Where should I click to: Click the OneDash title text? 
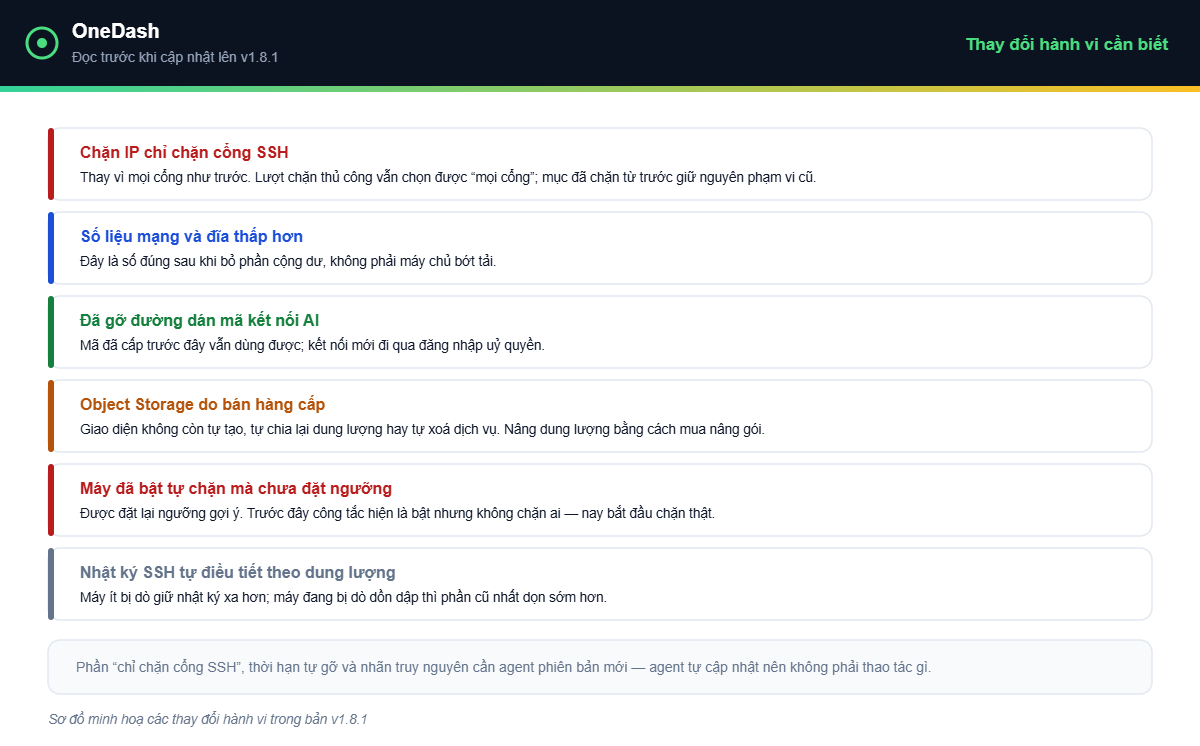click(x=116, y=31)
